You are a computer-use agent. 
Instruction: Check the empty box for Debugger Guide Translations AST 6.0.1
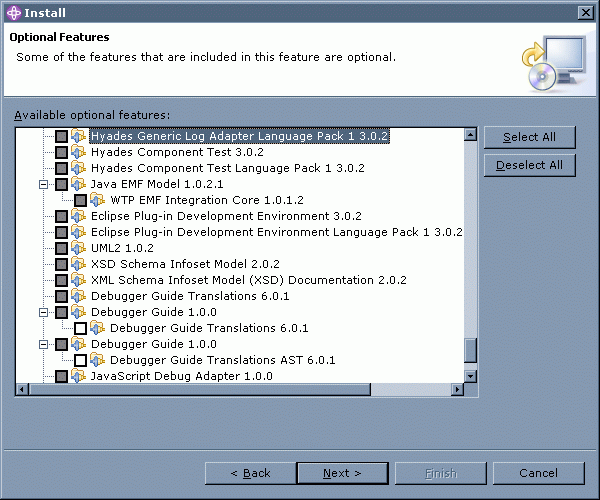(x=80, y=361)
